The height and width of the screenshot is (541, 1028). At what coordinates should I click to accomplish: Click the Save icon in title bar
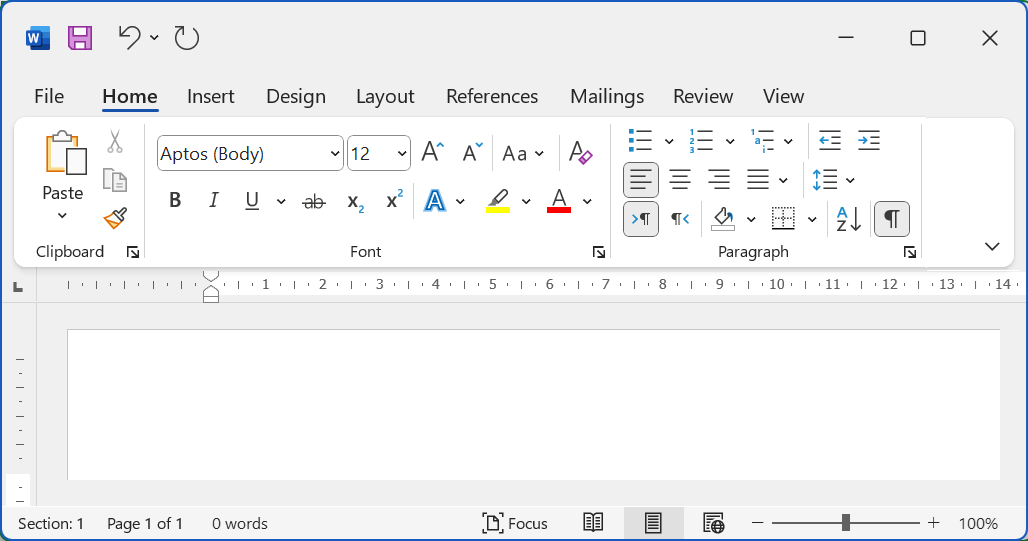point(80,38)
